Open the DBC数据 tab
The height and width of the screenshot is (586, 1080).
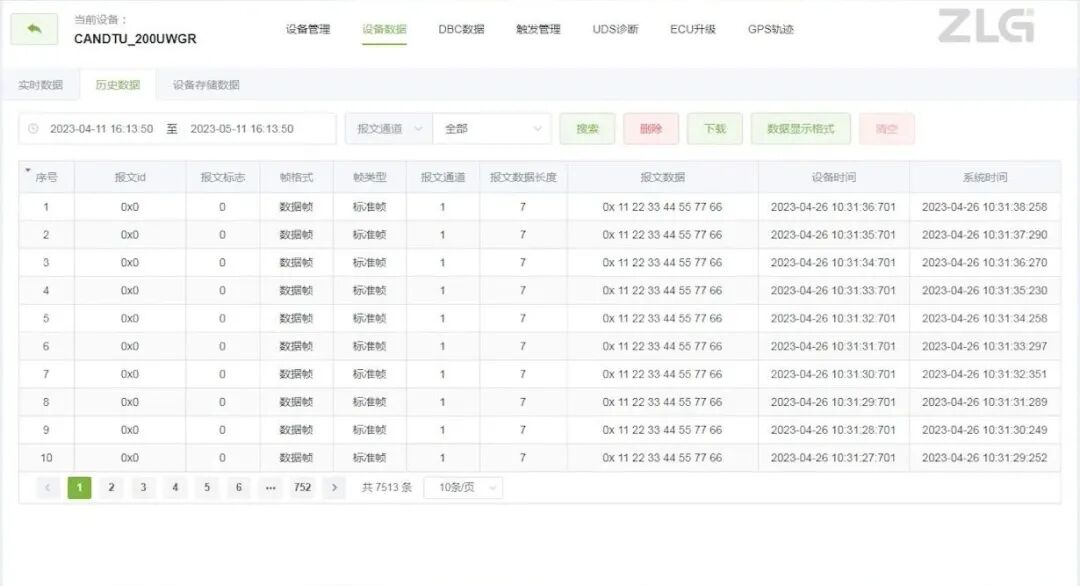tap(461, 29)
